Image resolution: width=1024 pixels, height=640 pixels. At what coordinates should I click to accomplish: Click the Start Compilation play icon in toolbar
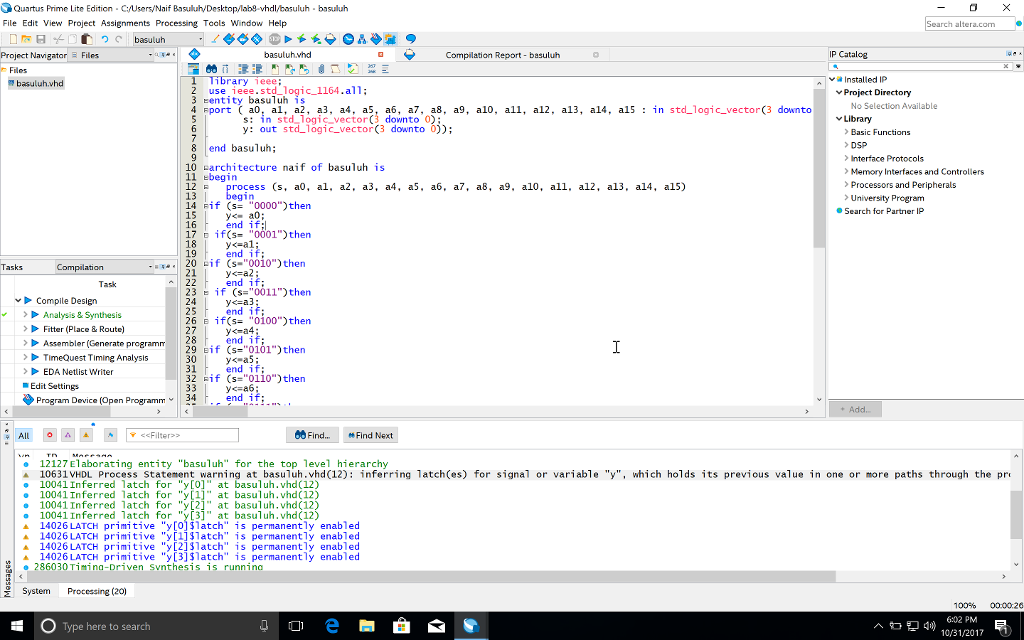click(287, 39)
